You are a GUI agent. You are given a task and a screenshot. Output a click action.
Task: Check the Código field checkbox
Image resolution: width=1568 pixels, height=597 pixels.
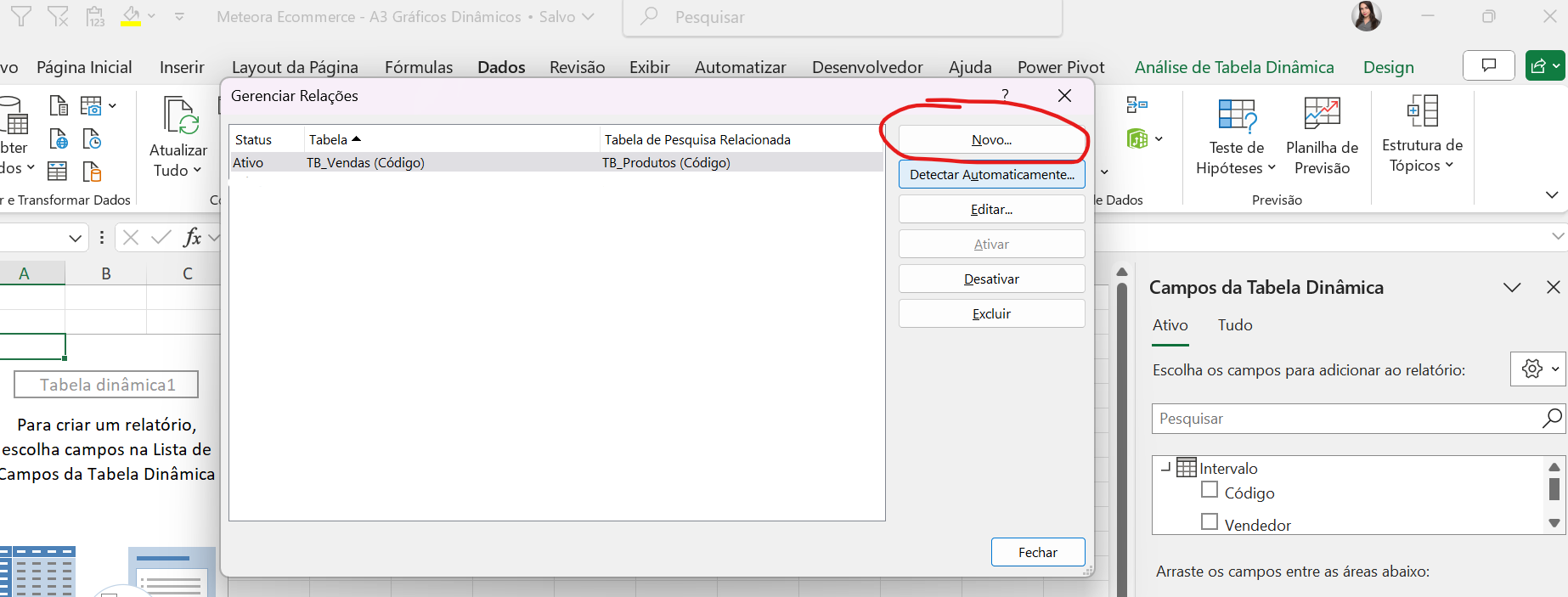pos(1210,490)
